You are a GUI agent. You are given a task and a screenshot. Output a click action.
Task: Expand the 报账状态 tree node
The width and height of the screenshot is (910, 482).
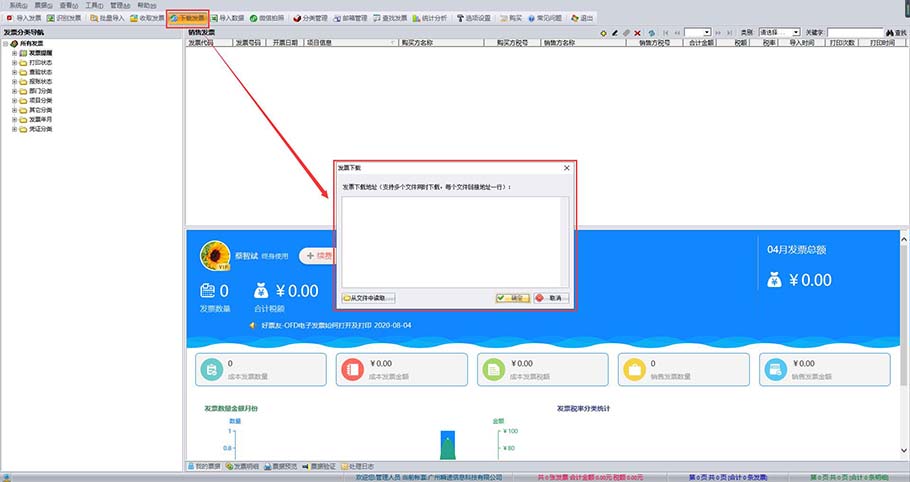tap(15, 82)
